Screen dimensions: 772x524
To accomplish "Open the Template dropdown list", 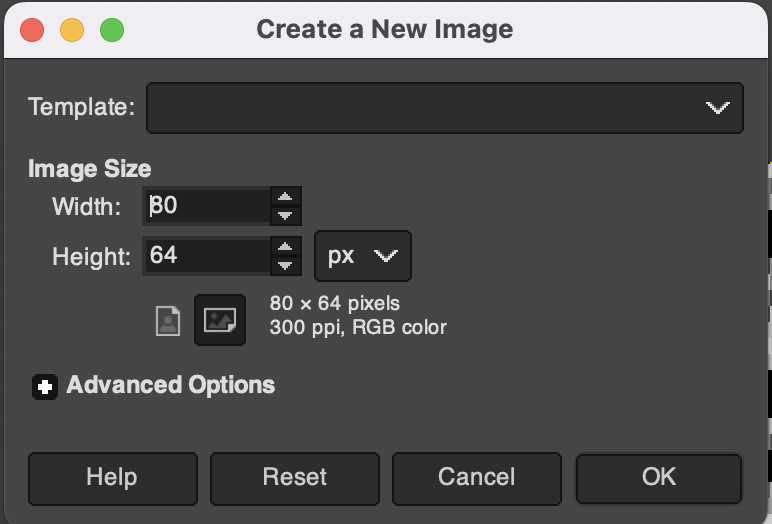I will [445, 108].
